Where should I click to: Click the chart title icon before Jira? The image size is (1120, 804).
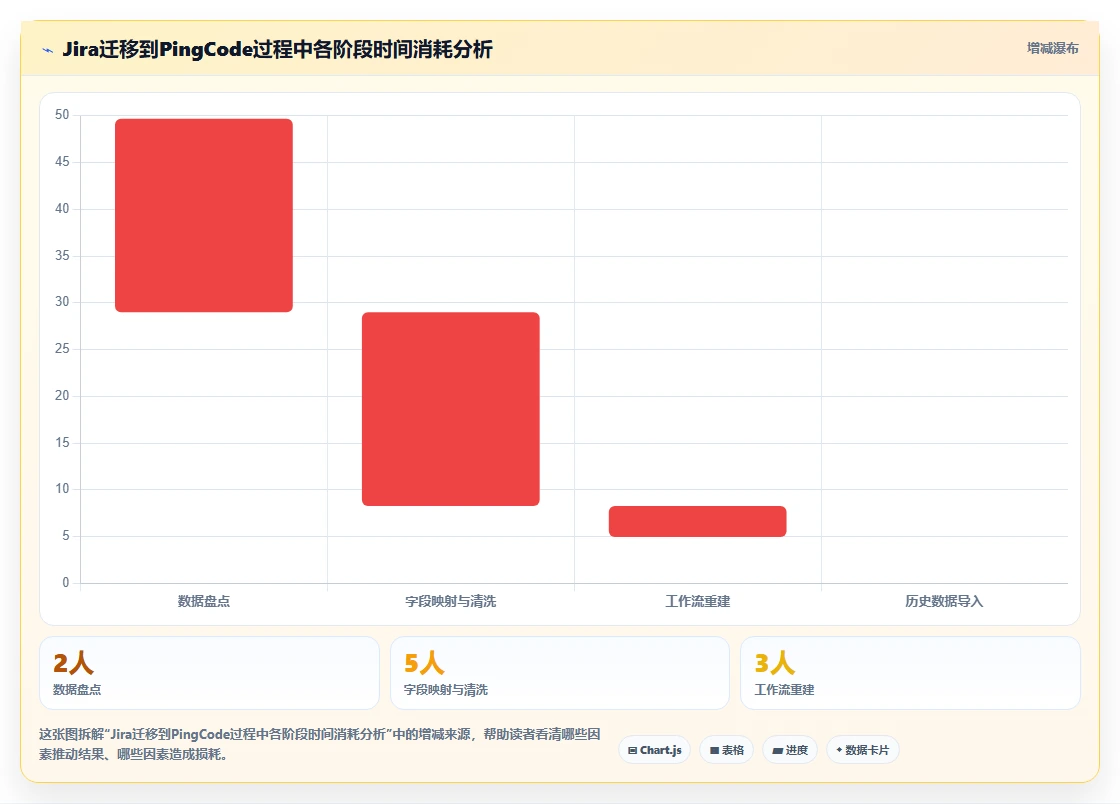click(x=48, y=50)
